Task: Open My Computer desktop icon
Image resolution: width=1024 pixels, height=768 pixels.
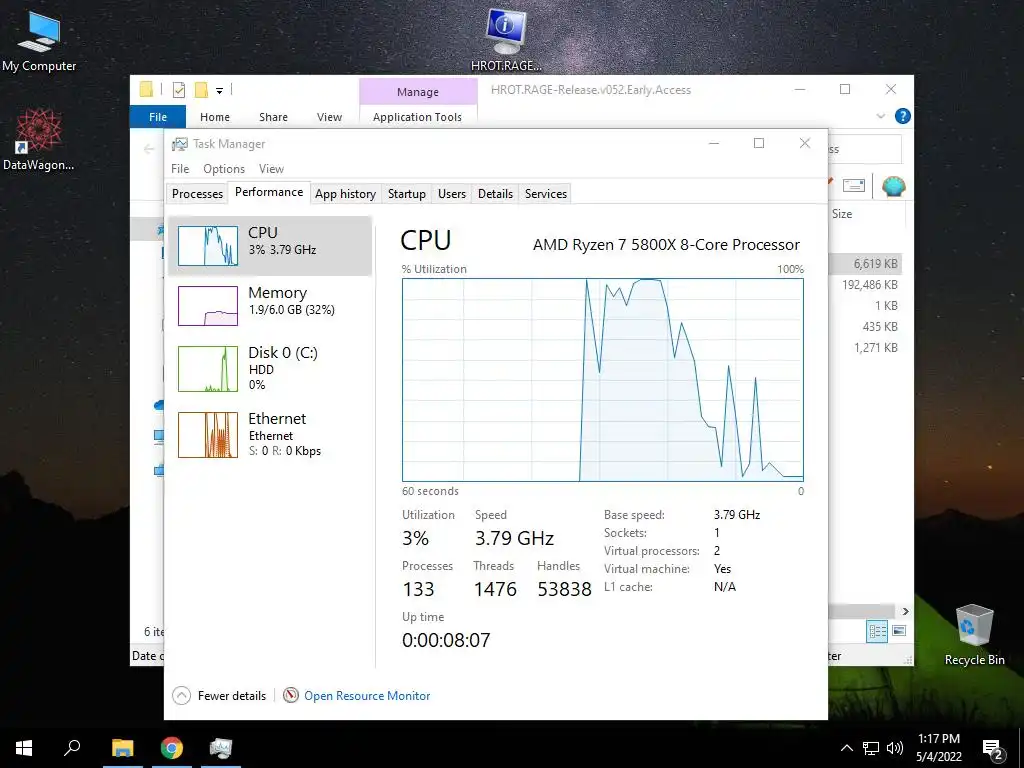Action: [x=39, y=40]
